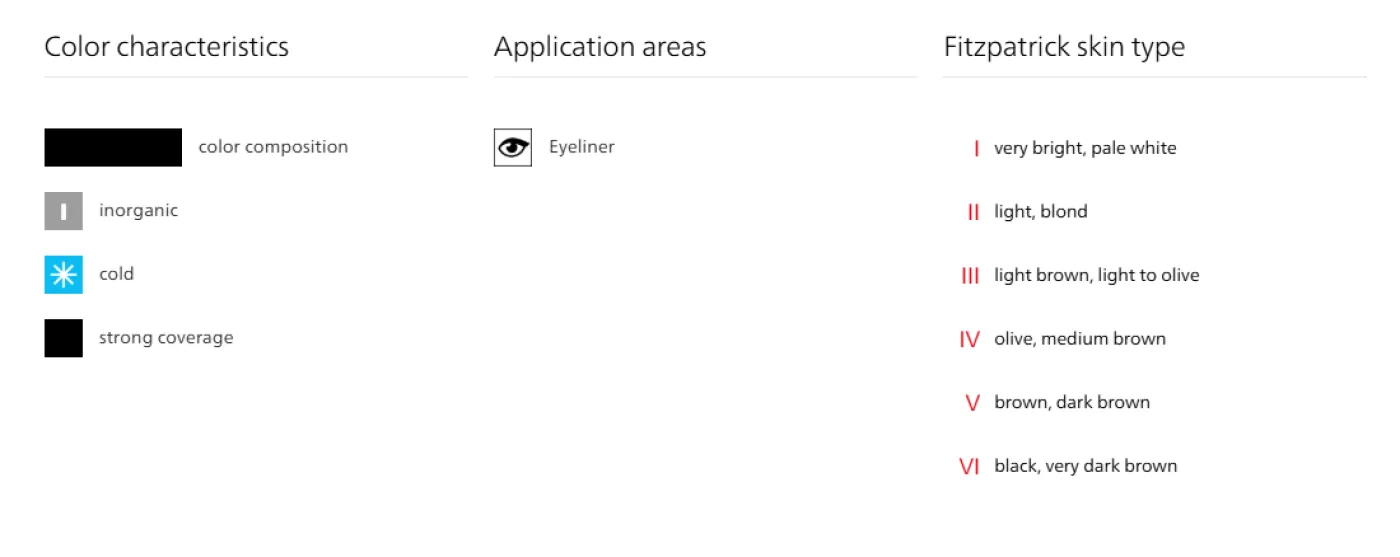
Task: Click the Eyeliner label text
Action: pyautogui.click(x=581, y=147)
